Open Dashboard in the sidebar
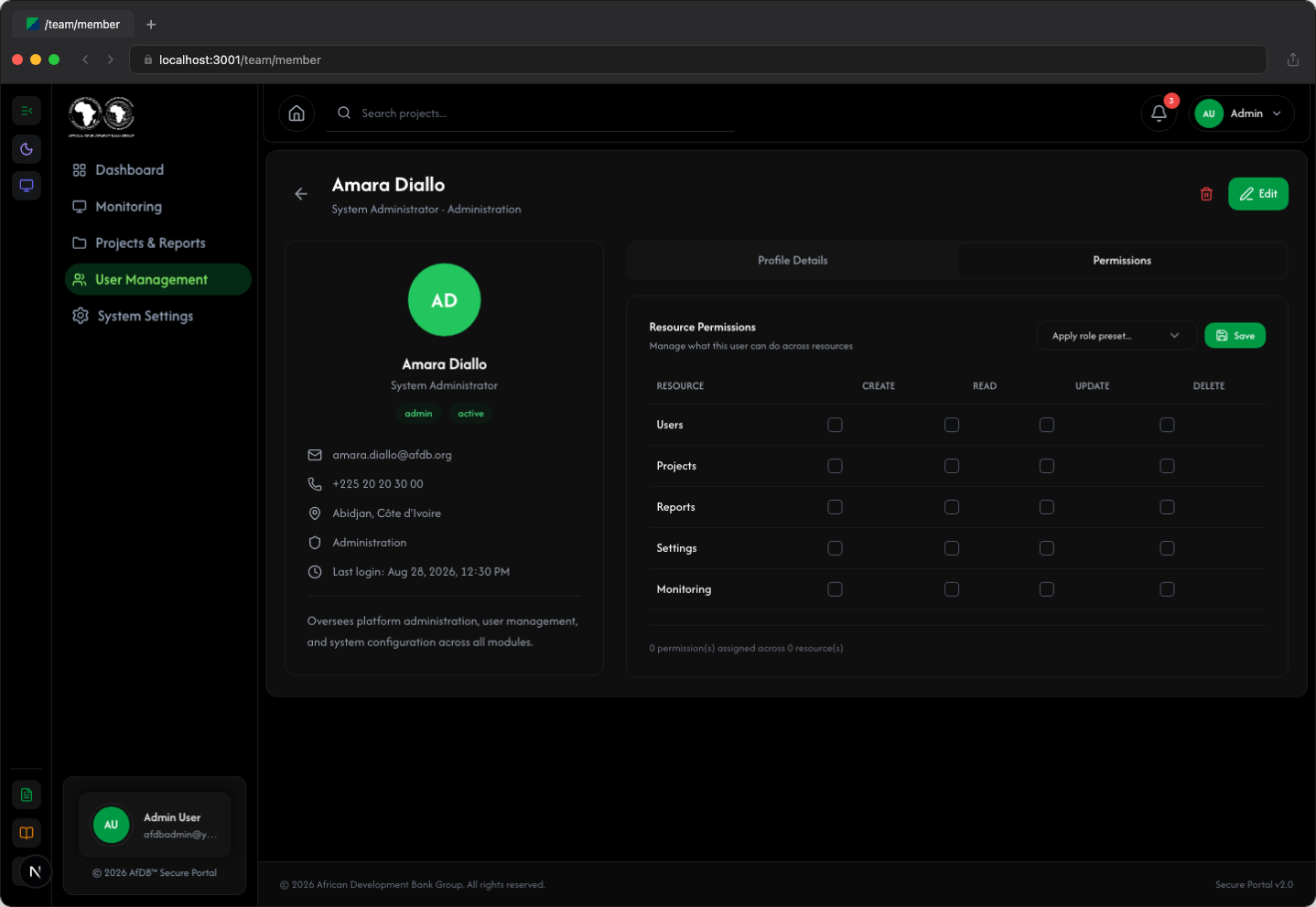This screenshot has width=1316, height=907. click(158, 170)
